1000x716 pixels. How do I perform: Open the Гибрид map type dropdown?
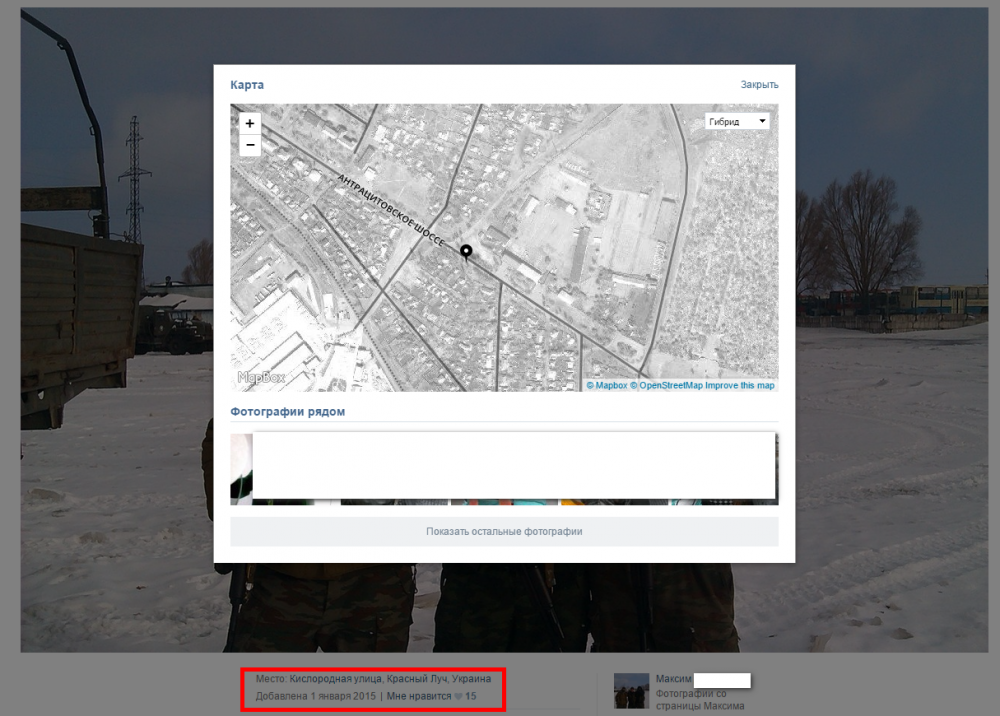[737, 122]
